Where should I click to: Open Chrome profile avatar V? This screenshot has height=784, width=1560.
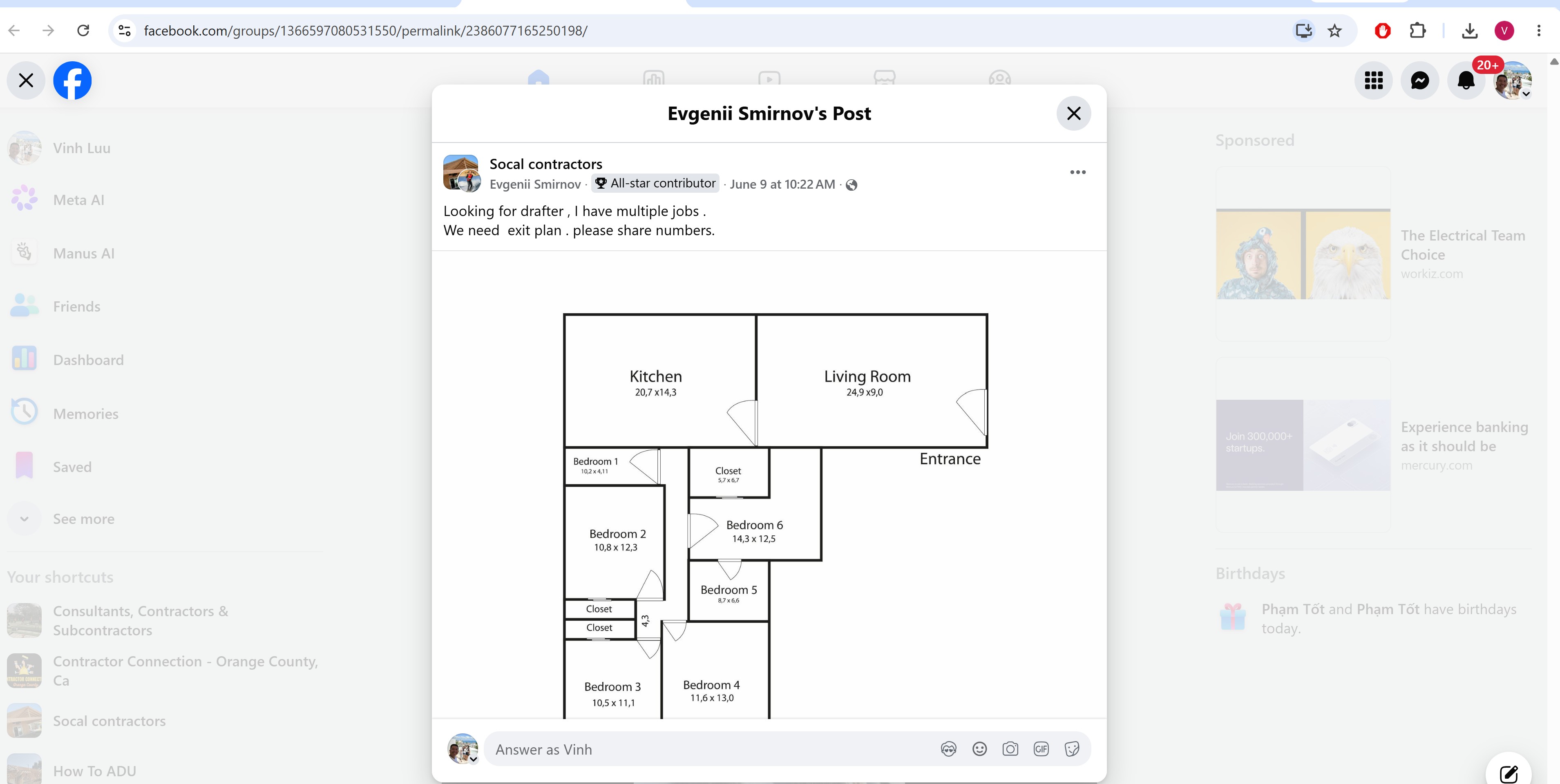pos(1504,30)
